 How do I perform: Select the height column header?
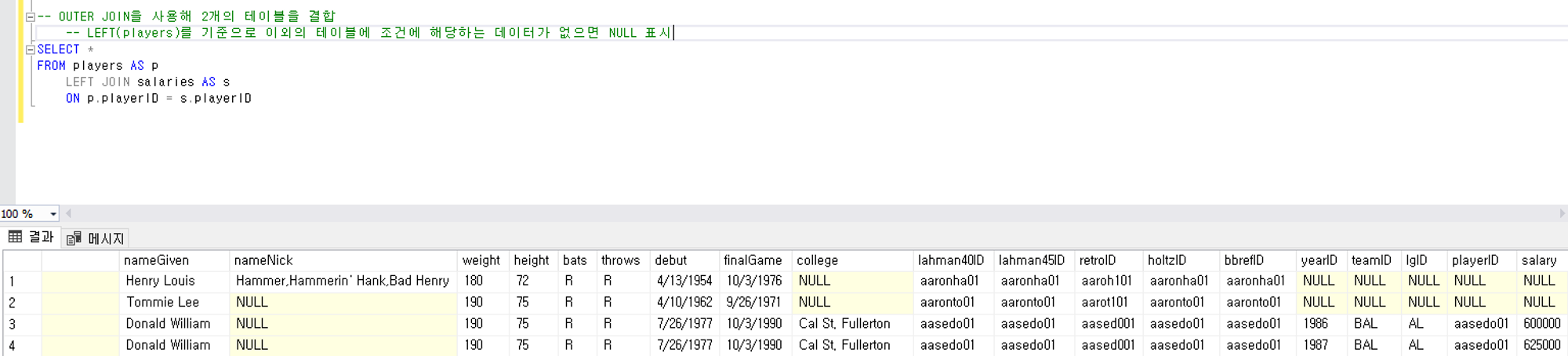533,260
